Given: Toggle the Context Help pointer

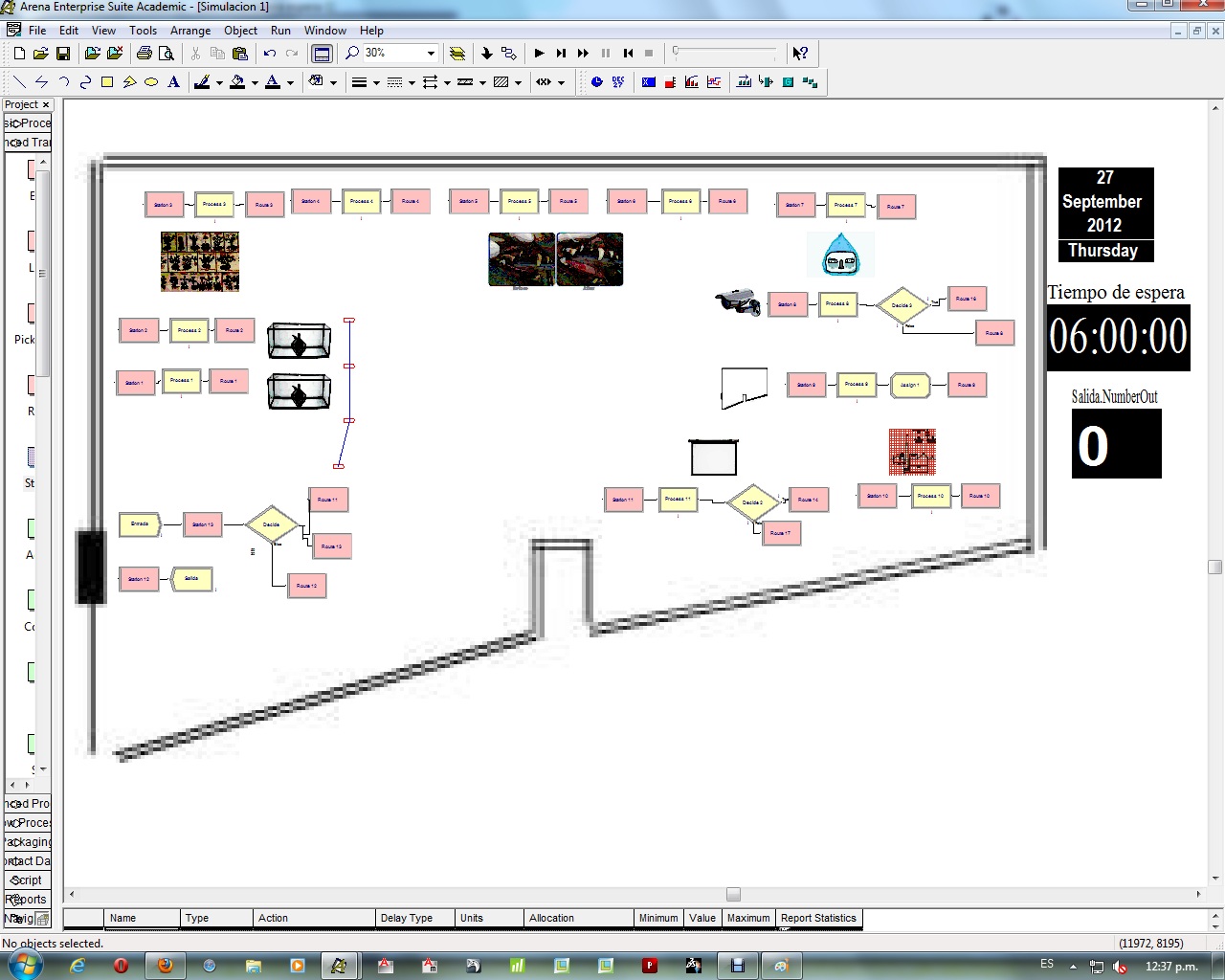Looking at the screenshot, I should click(800, 54).
